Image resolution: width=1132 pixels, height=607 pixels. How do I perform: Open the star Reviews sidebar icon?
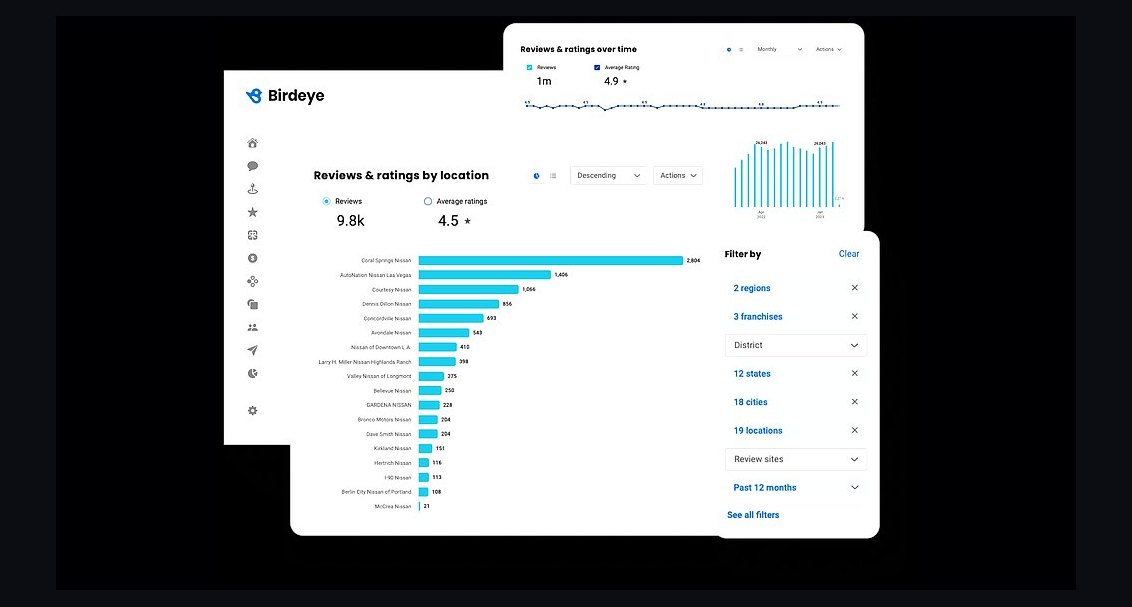(253, 212)
